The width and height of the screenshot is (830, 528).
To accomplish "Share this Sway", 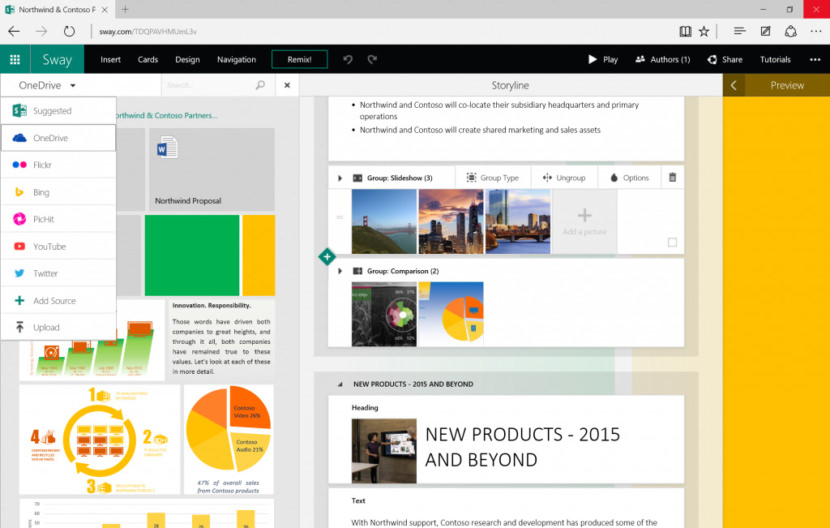I will coord(725,59).
